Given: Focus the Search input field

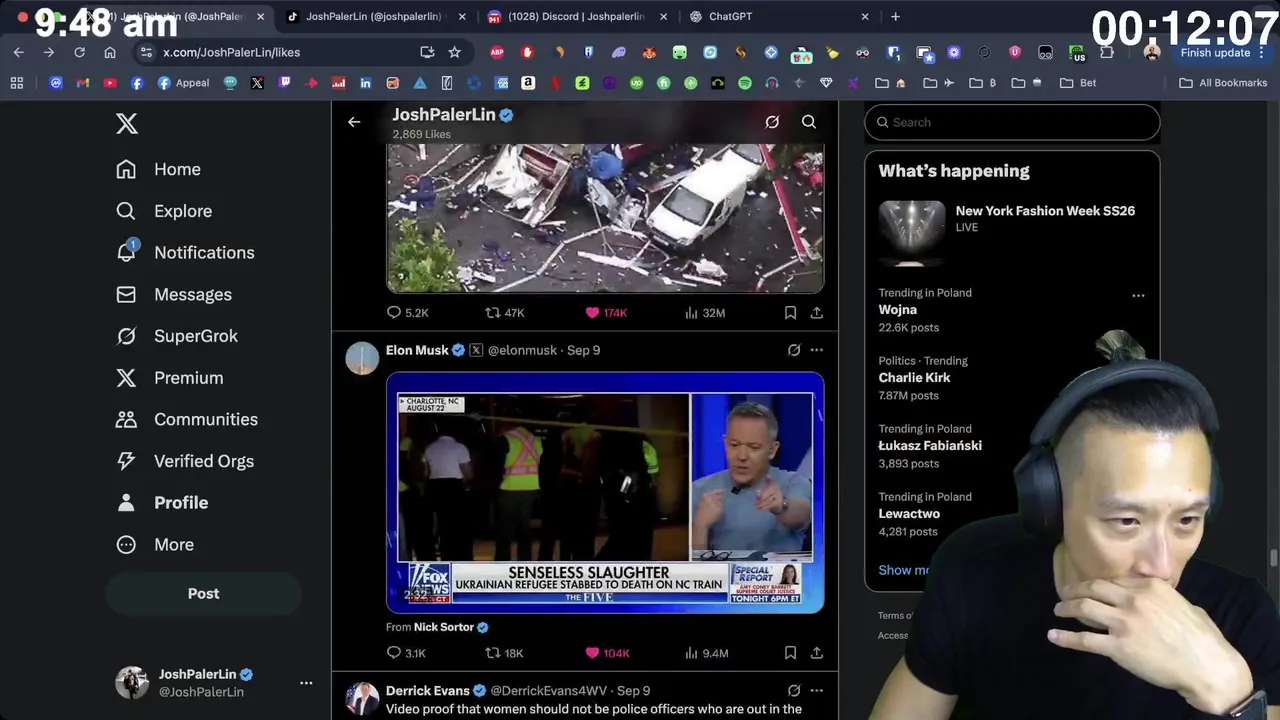Looking at the screenshot, I should coord(1012,122).
